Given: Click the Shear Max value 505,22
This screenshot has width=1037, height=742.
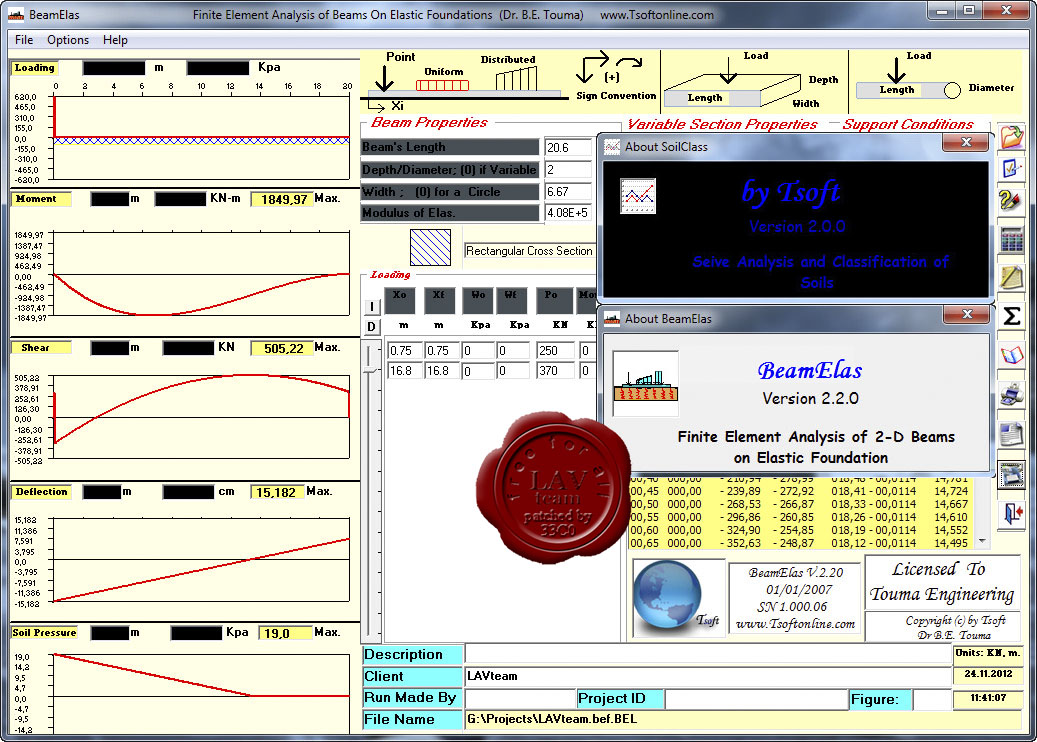Looking at the screenshot, I should pyautogui.click(x=281, y=348).
